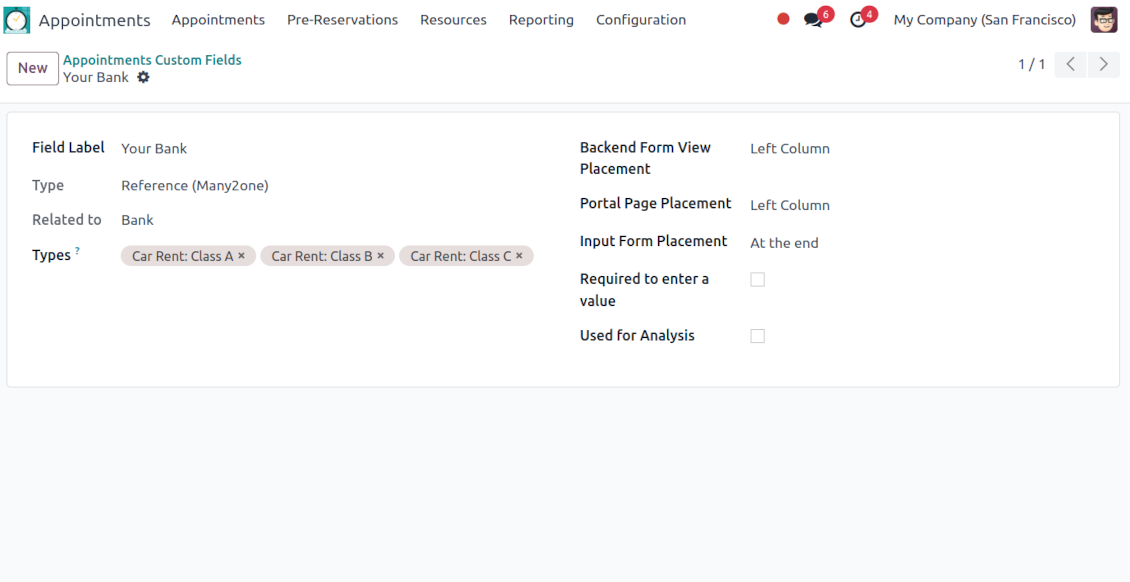
Task: Open the activities clock icon
Action: (x=858, y=20)
